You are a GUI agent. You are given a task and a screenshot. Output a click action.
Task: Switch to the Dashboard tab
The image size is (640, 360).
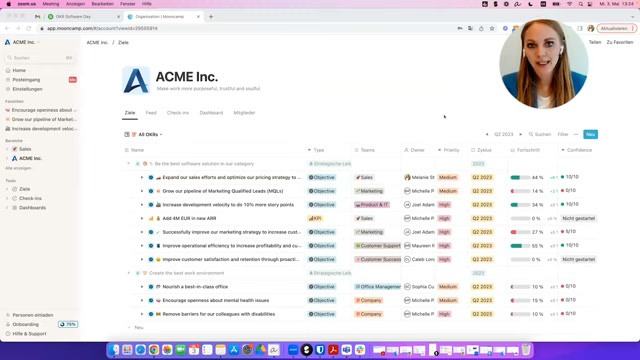tap(211, 113)
